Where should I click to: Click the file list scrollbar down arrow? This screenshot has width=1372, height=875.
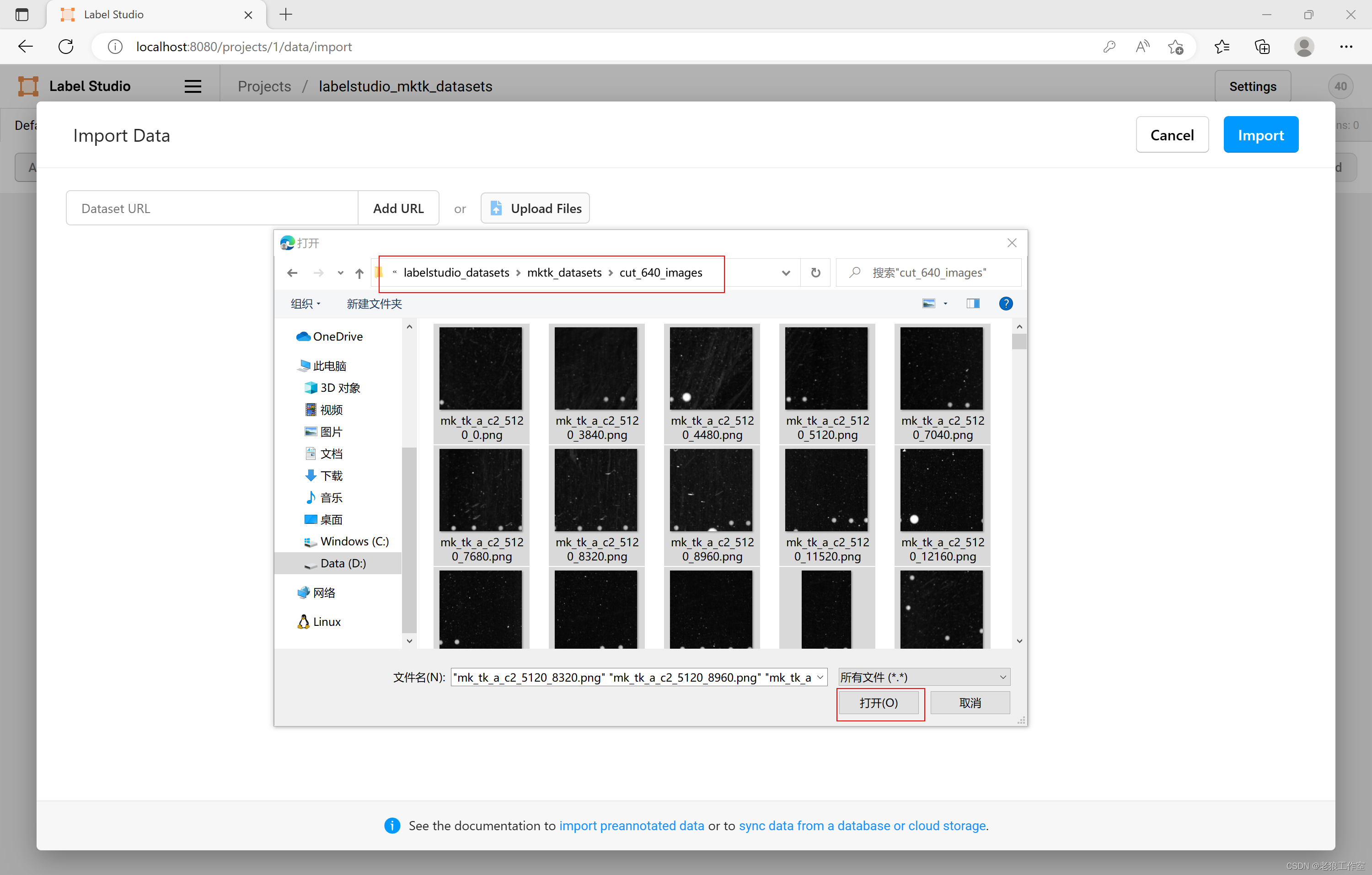tap(1019, 641)
